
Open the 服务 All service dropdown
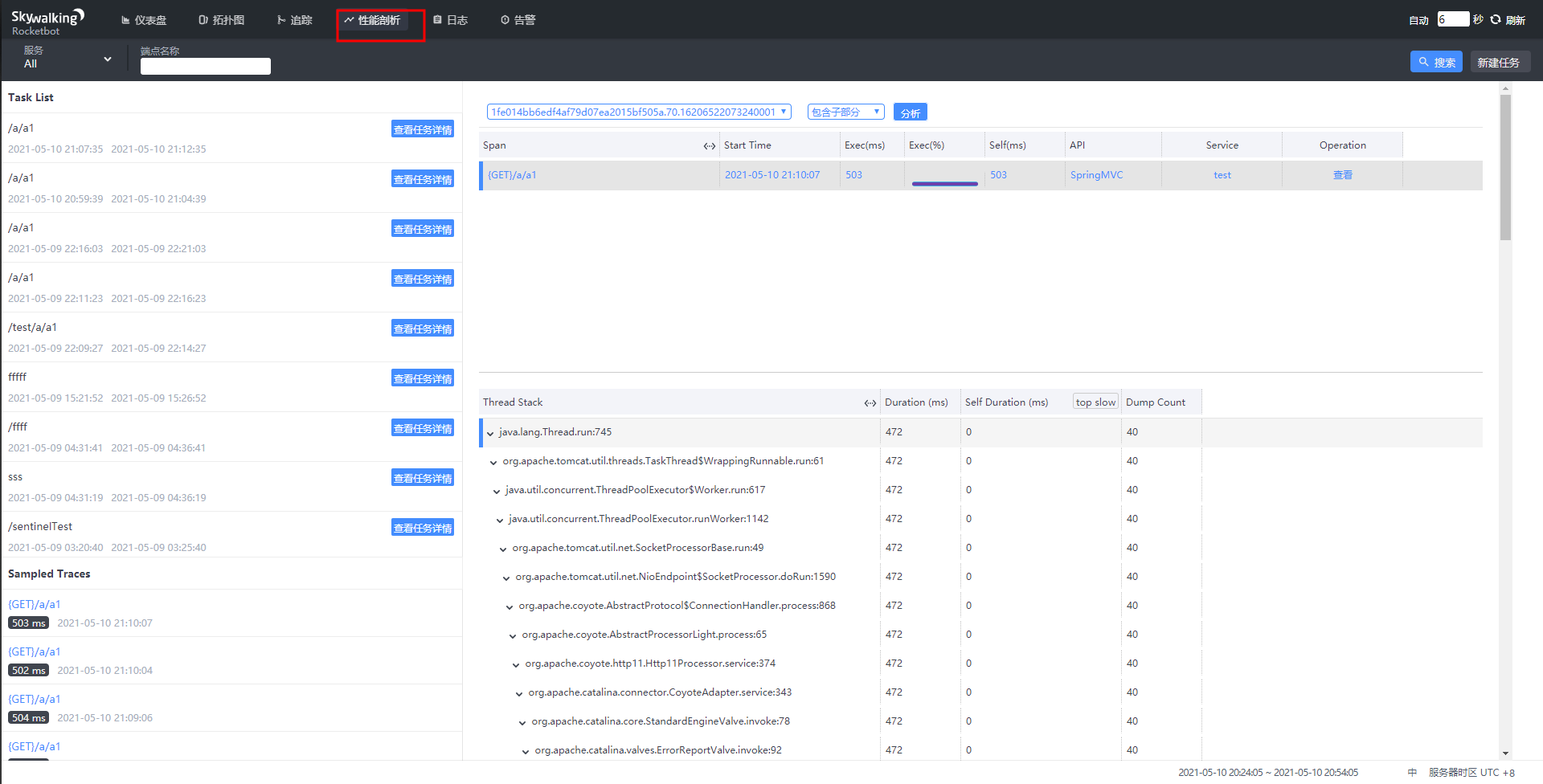[68, 58]
